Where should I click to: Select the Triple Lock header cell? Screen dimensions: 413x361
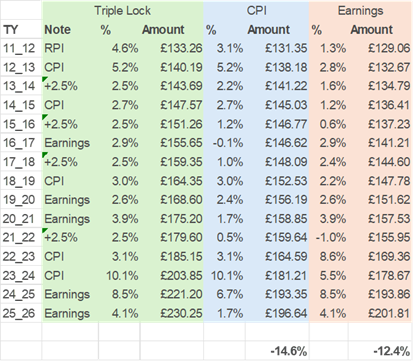click(x=122, y=11)
